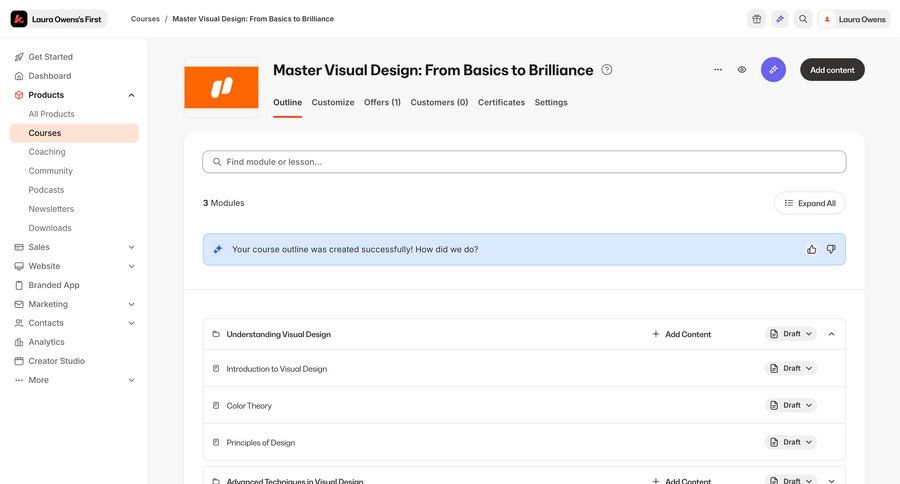Image resolution: width=900 pixels, height=484 pixels.
Task: Open the Customers (0) tab
Action: [439, 102]
